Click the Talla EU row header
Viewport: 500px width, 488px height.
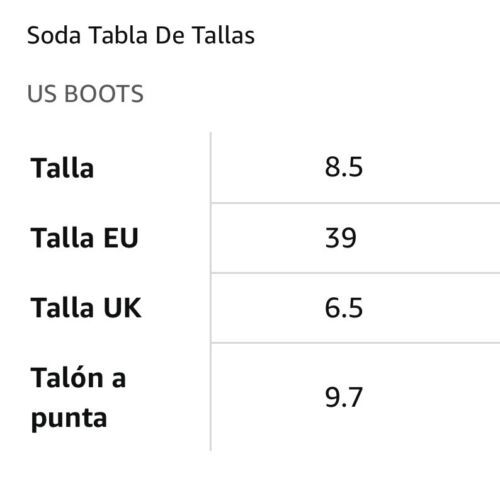click(84, 238)
